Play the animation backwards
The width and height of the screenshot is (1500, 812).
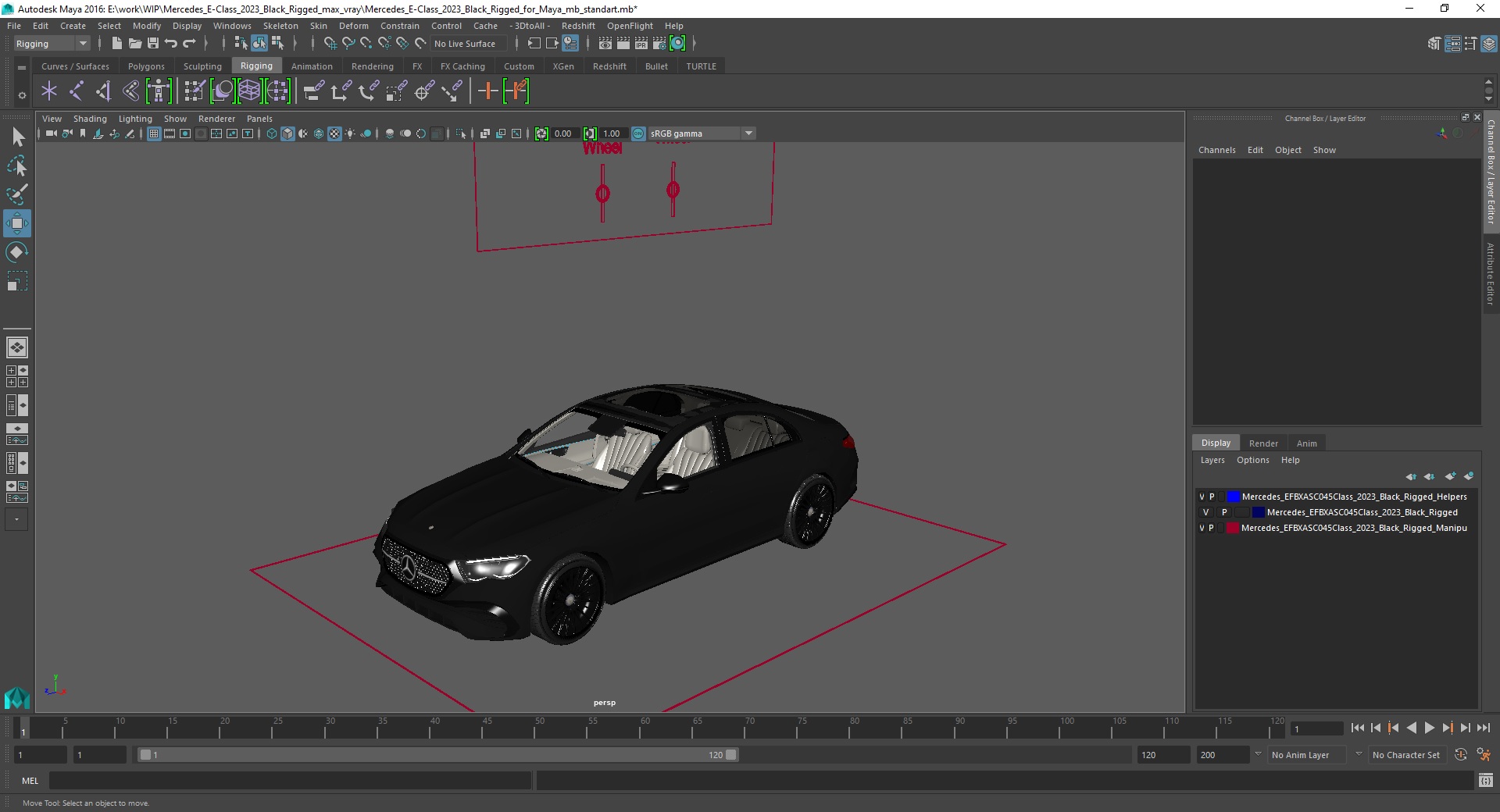(x=1412, y=728)
